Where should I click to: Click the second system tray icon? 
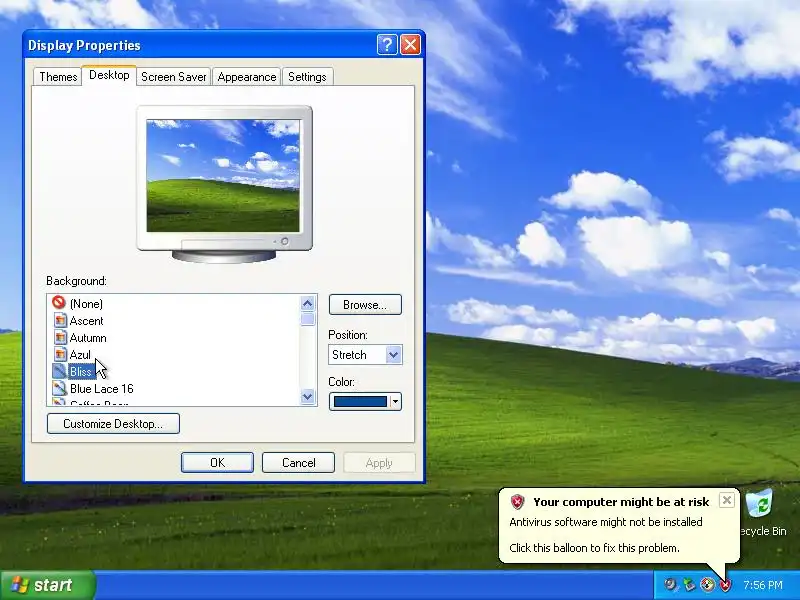point(689,585)
